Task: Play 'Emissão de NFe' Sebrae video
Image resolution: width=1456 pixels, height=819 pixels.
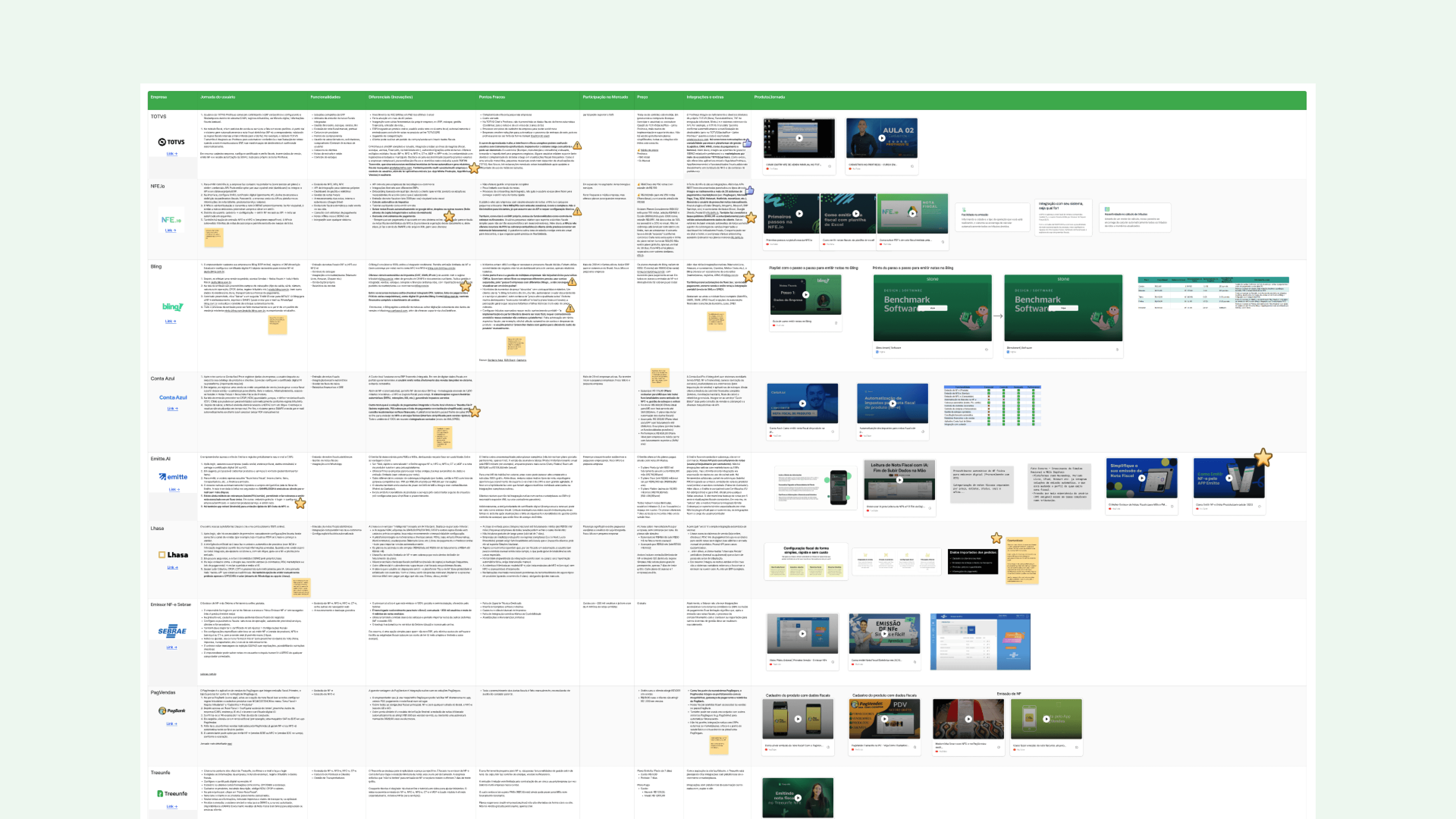Action: click(x=885, y=634)
